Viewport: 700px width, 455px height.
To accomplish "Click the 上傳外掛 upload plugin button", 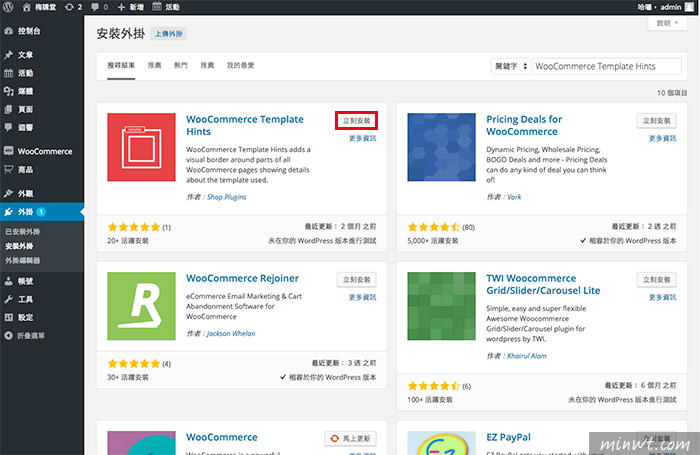I will 169,33.
